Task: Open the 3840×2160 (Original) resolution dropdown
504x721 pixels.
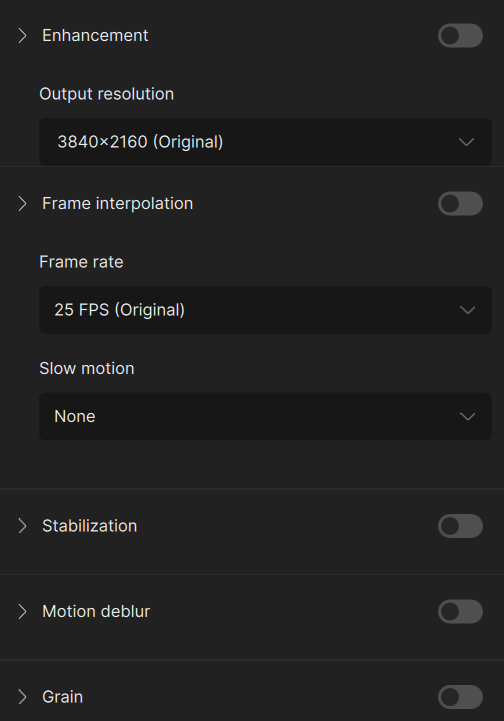Action: coord(265,142)
